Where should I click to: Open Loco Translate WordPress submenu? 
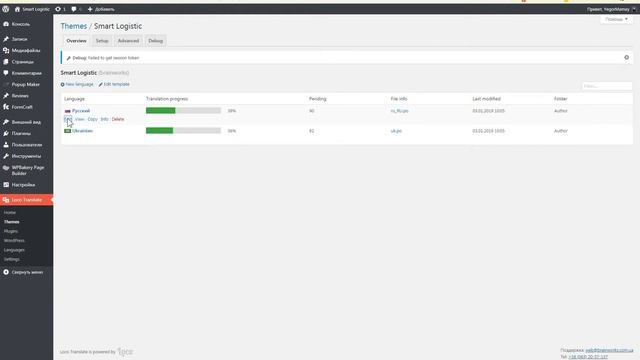click(14, 241)
